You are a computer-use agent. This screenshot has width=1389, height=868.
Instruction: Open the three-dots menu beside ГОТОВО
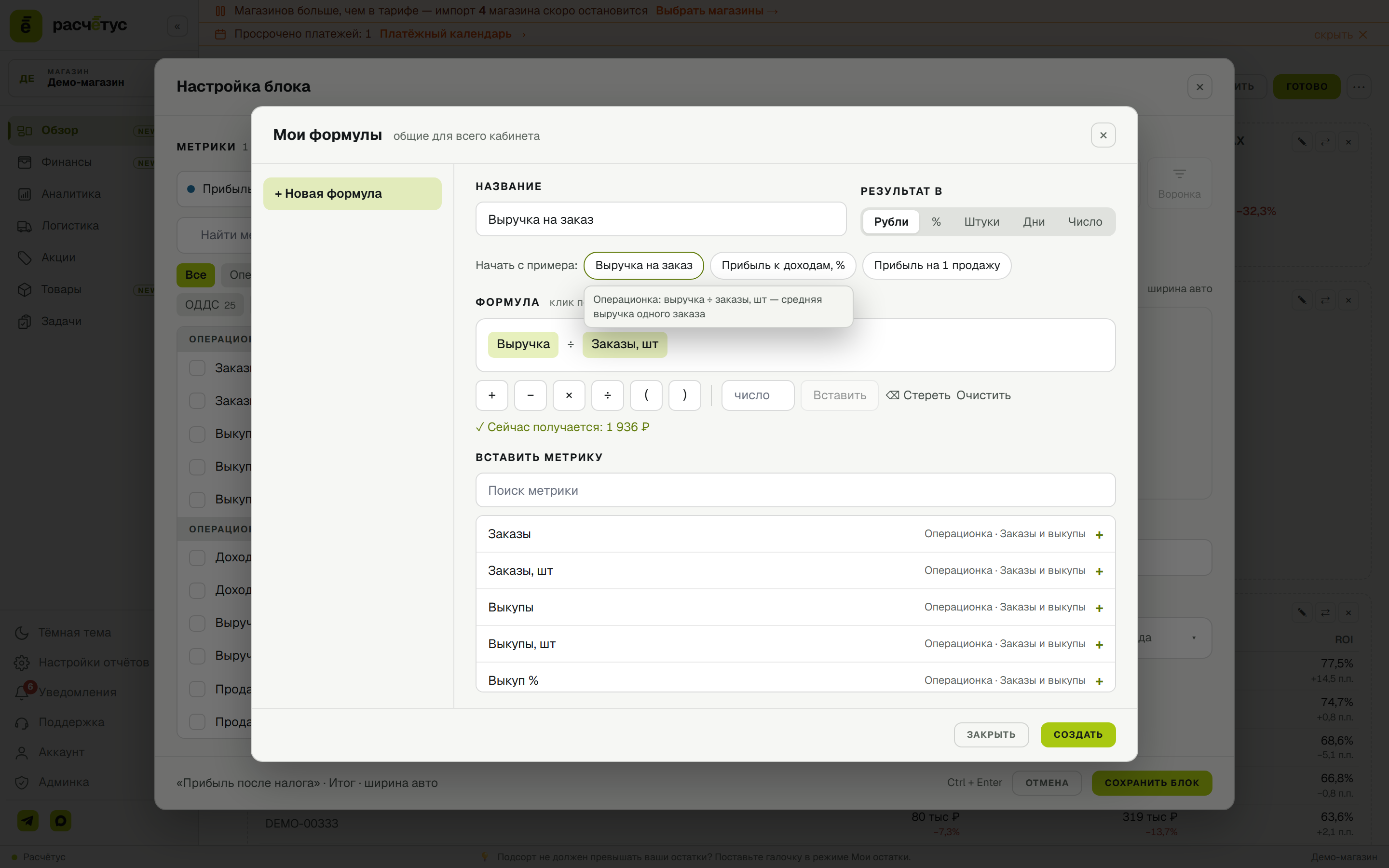(x=1359, y=87)
